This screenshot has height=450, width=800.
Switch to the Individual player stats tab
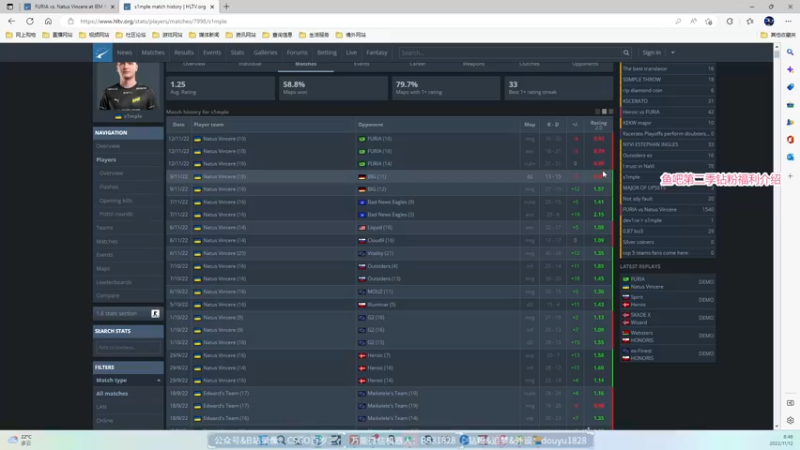[x=249, y=64]
